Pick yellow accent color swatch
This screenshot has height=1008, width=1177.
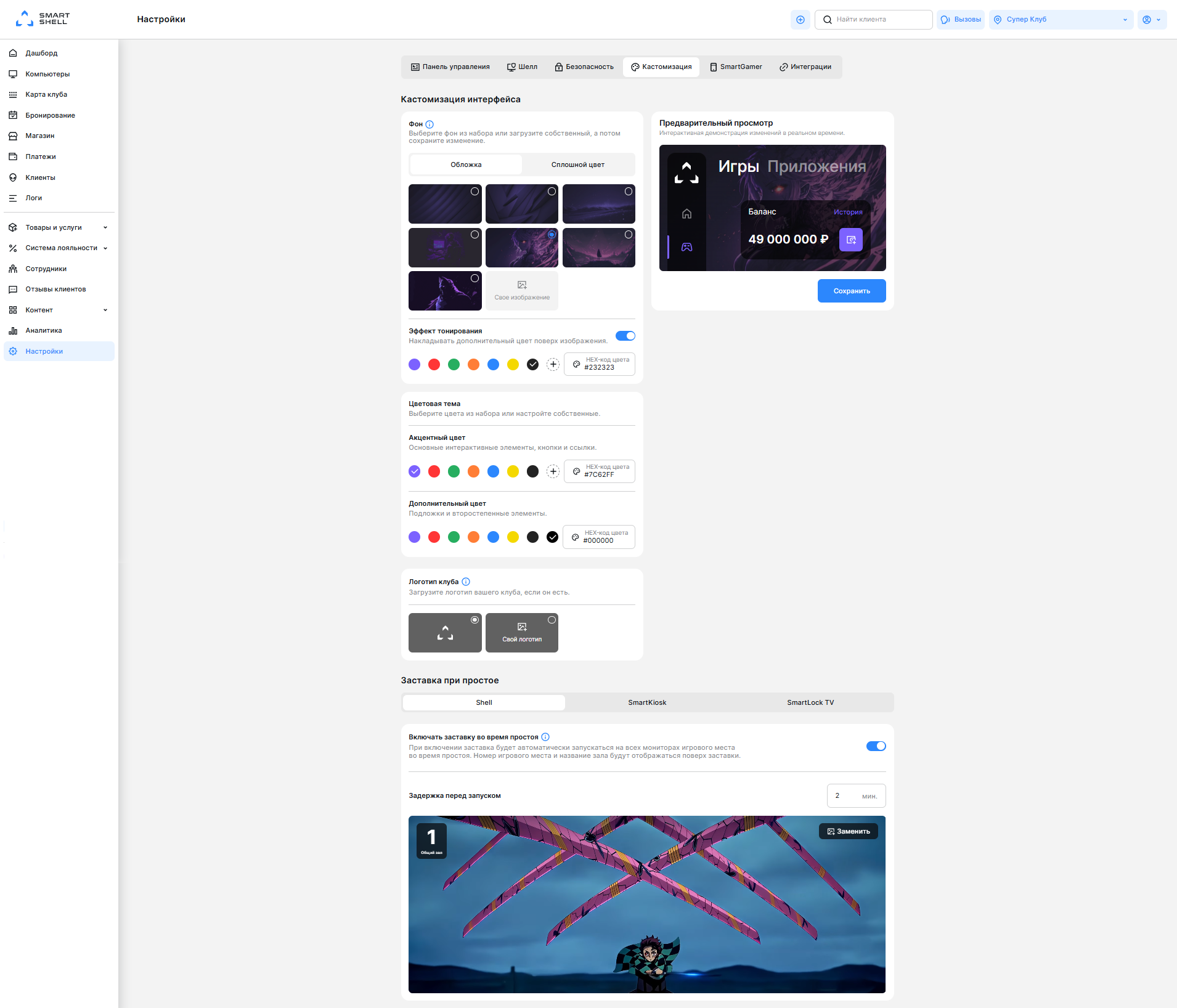pos(513,471)
